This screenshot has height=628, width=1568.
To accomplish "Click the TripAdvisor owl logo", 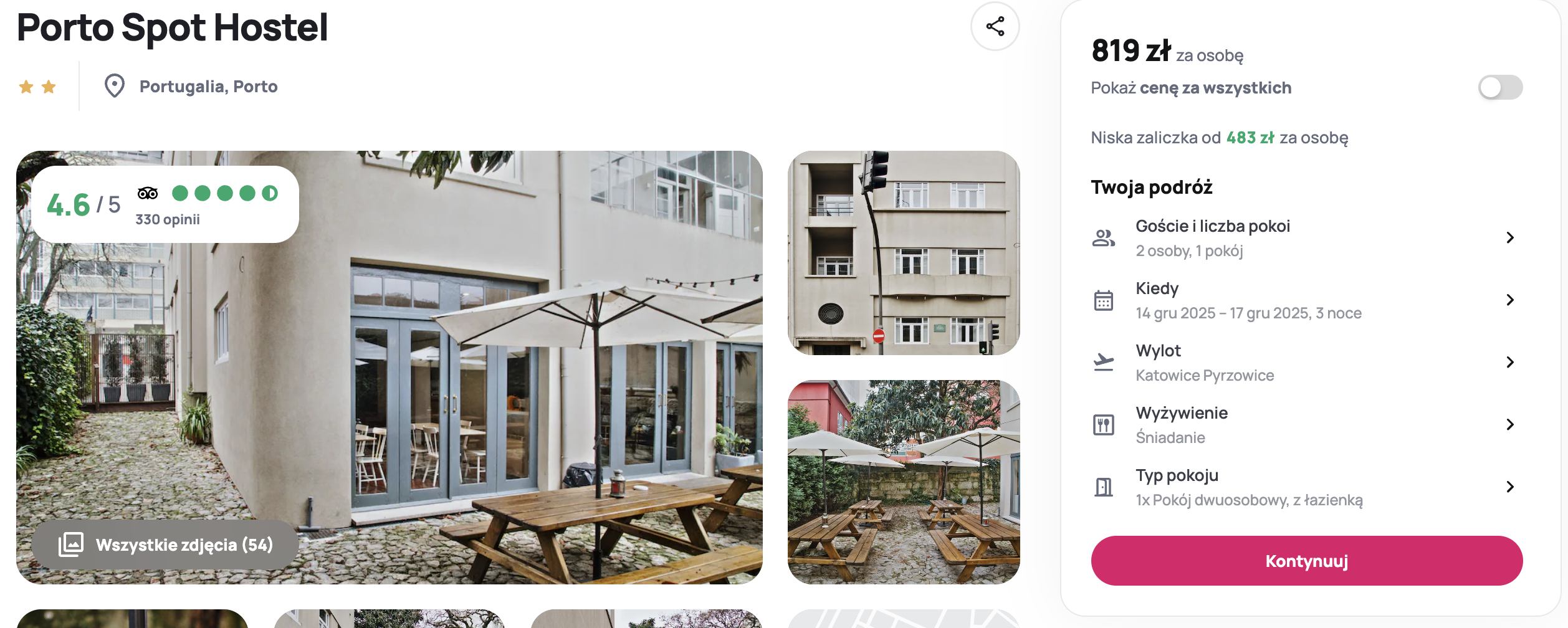I will [148, 193].
